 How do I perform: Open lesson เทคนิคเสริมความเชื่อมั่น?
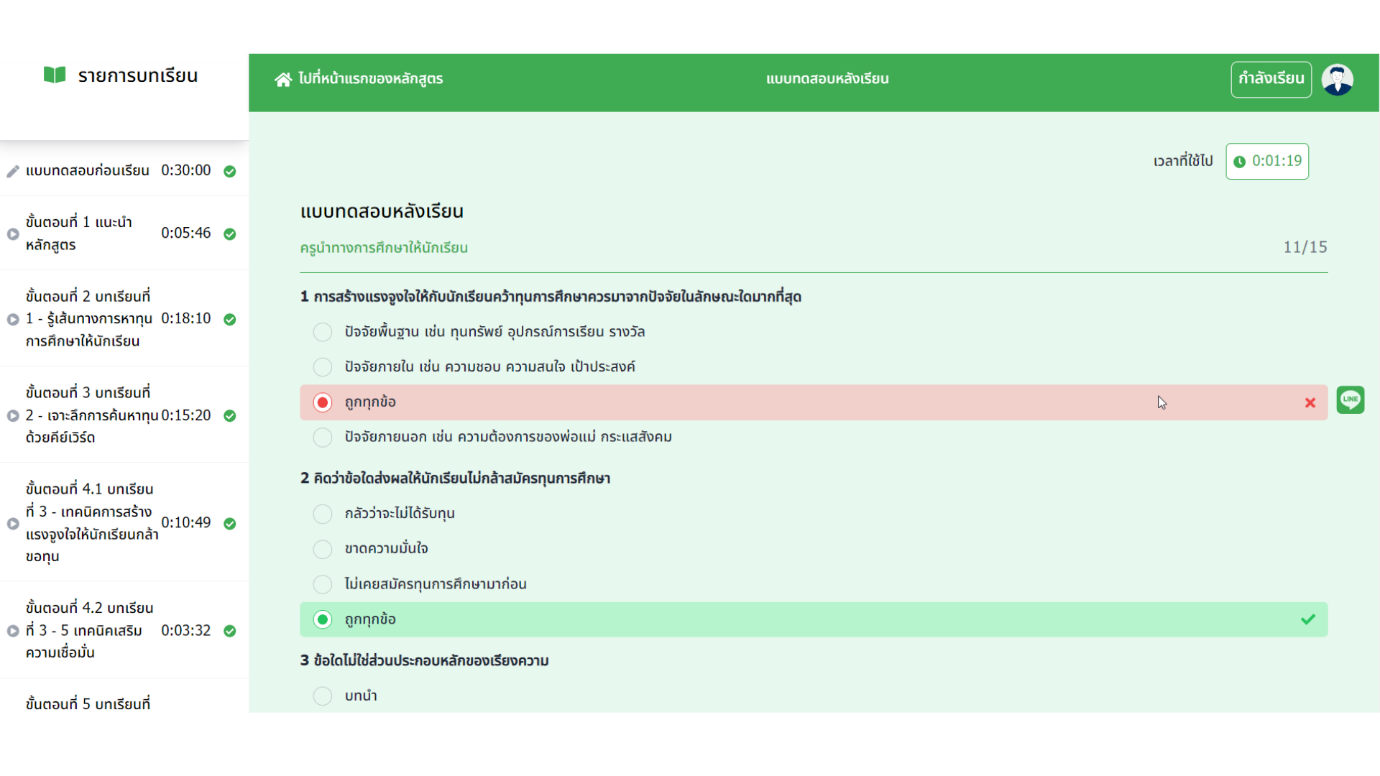(x=90, y=631)
